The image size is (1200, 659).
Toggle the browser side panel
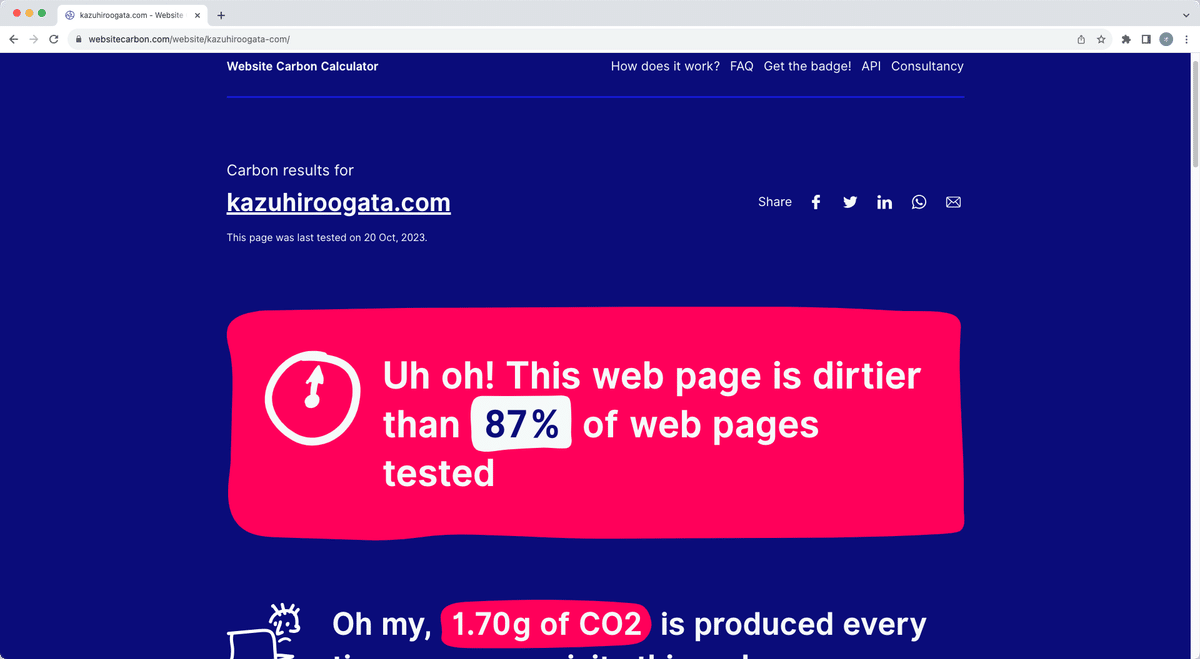[x=1146, y=39]
